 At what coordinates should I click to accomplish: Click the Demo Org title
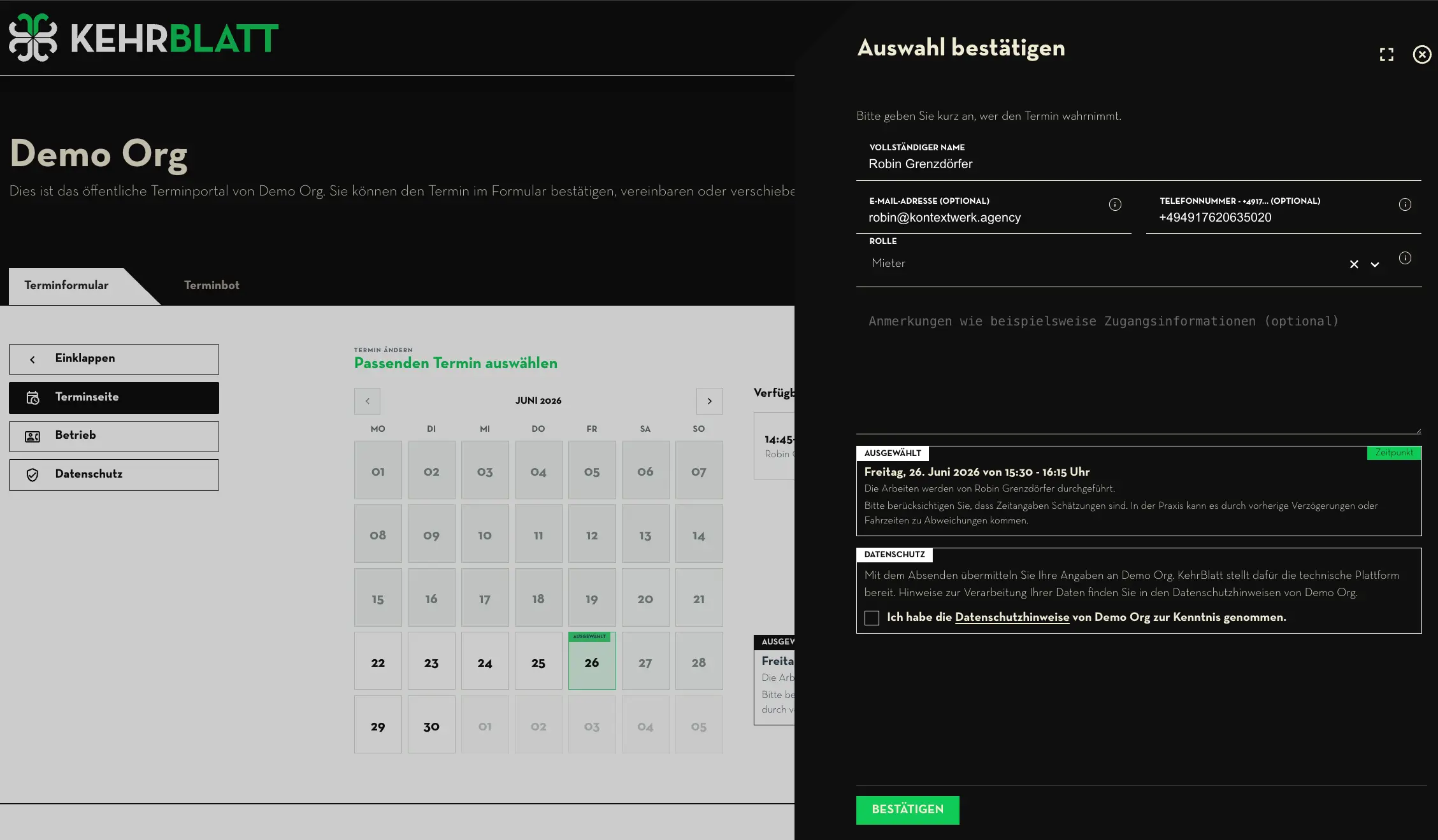click(x=99, y=154)
